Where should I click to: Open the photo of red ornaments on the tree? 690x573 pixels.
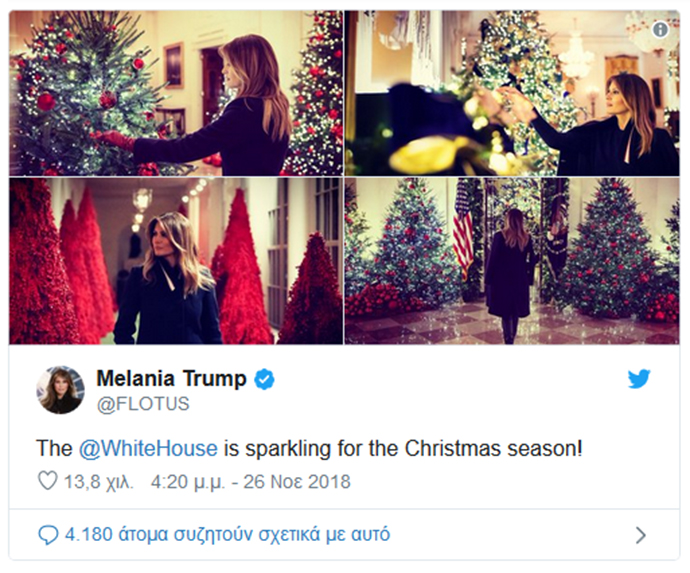tap(176, 93)
